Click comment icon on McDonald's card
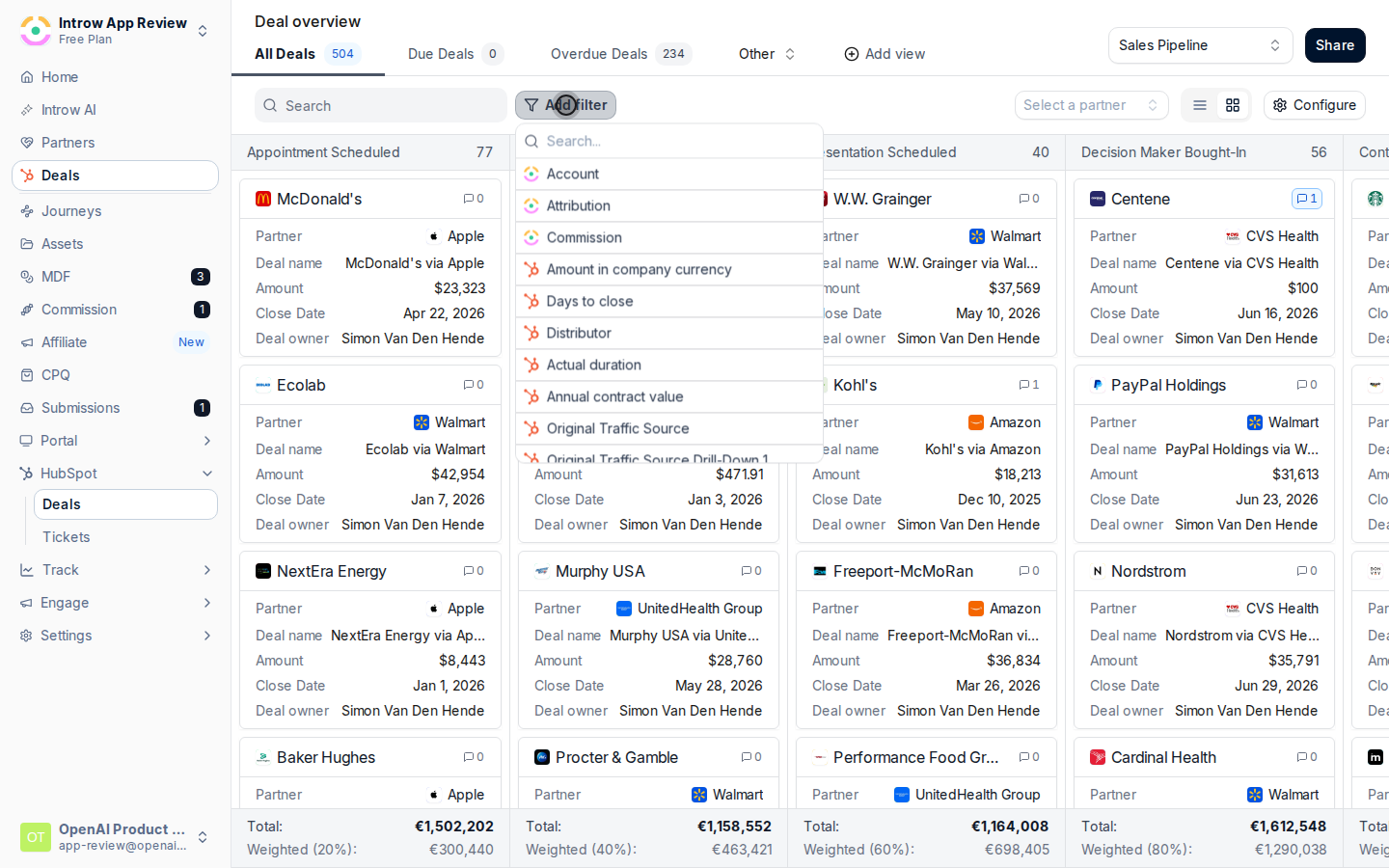 tap(473, 199)
